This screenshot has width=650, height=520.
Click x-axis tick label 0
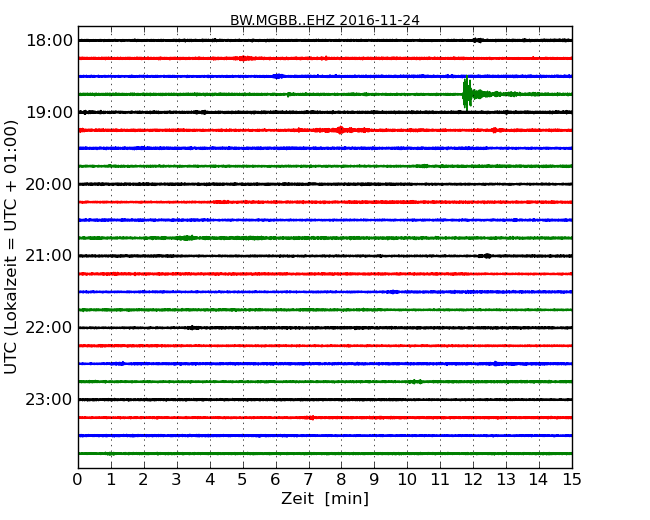coord(78,479)
